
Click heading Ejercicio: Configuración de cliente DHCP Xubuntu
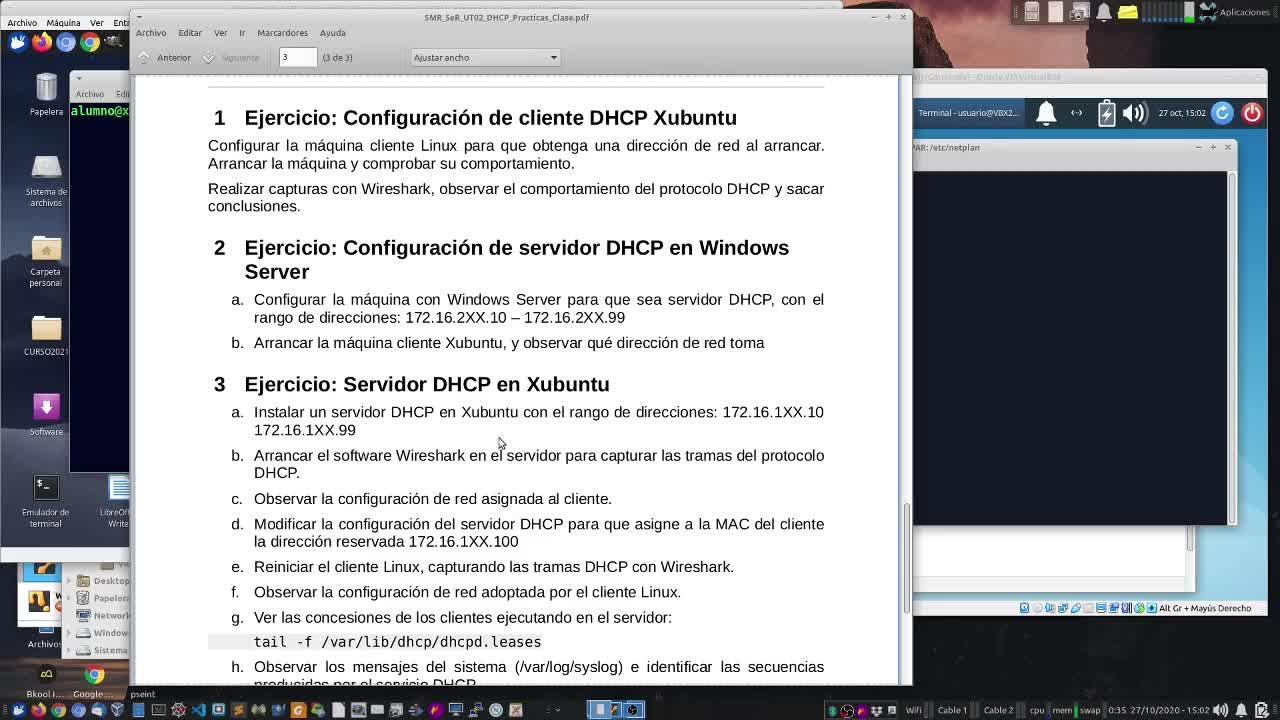tap(490, 118)
